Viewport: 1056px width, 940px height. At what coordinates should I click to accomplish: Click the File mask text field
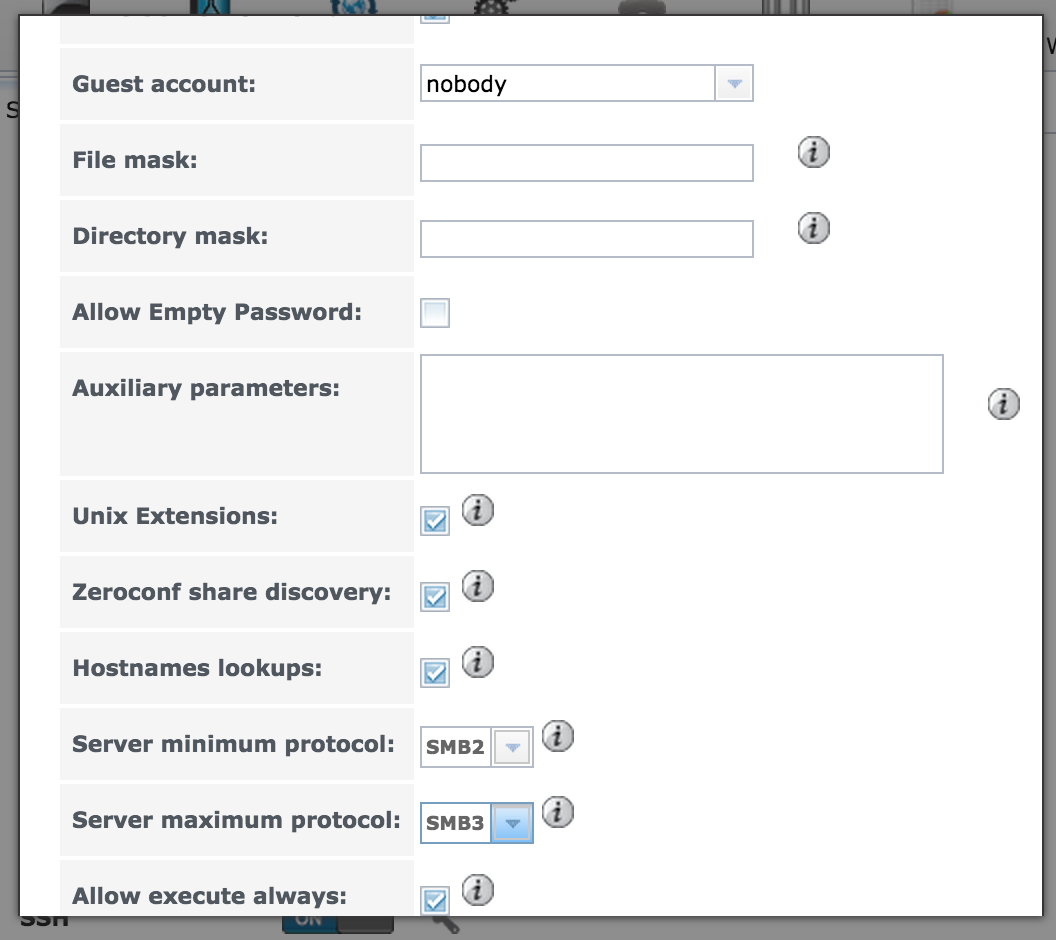[x=586, y=163]
